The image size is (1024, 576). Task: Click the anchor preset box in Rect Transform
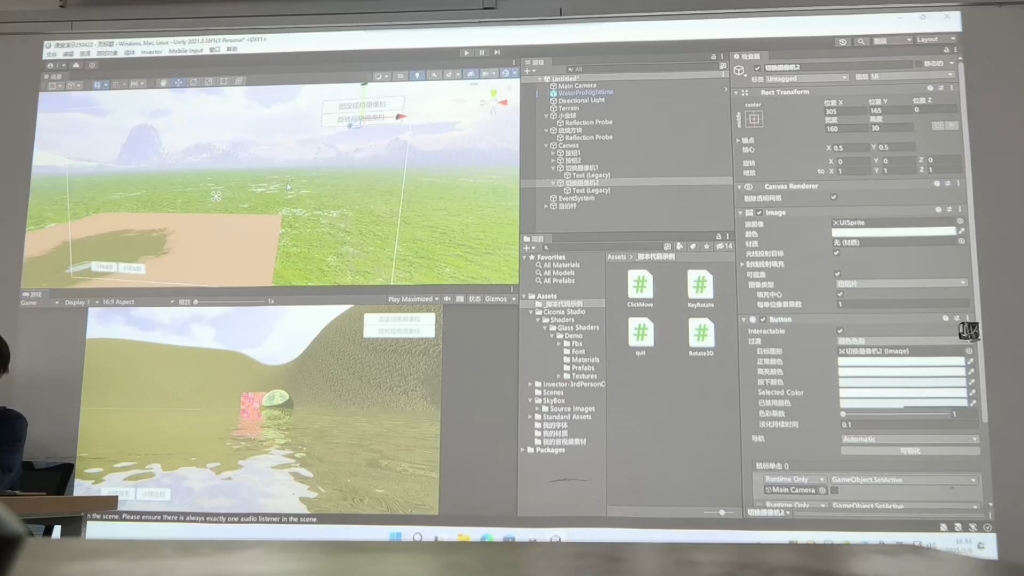pos(754,120)
